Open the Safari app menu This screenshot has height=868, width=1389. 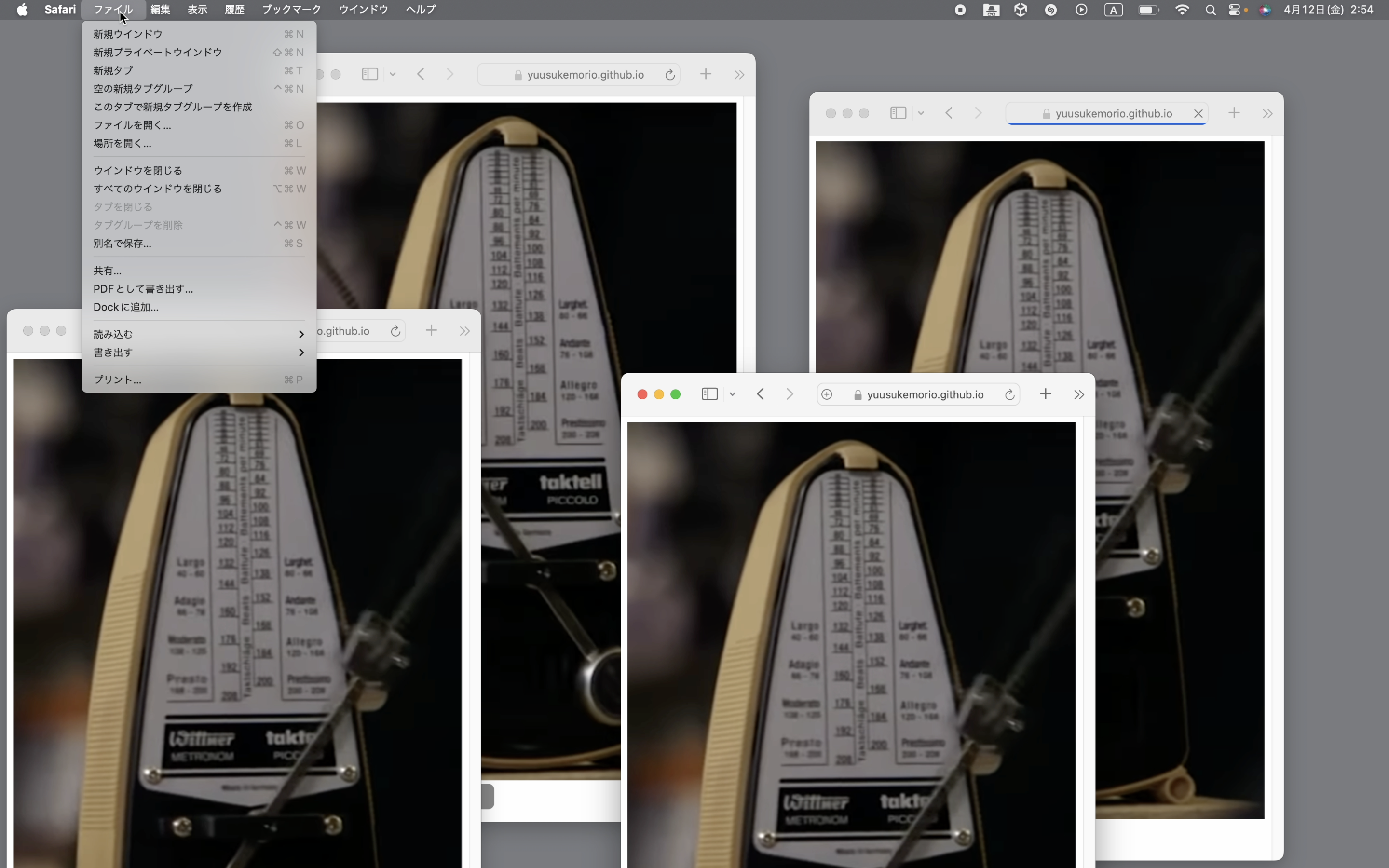coord(60,10)
